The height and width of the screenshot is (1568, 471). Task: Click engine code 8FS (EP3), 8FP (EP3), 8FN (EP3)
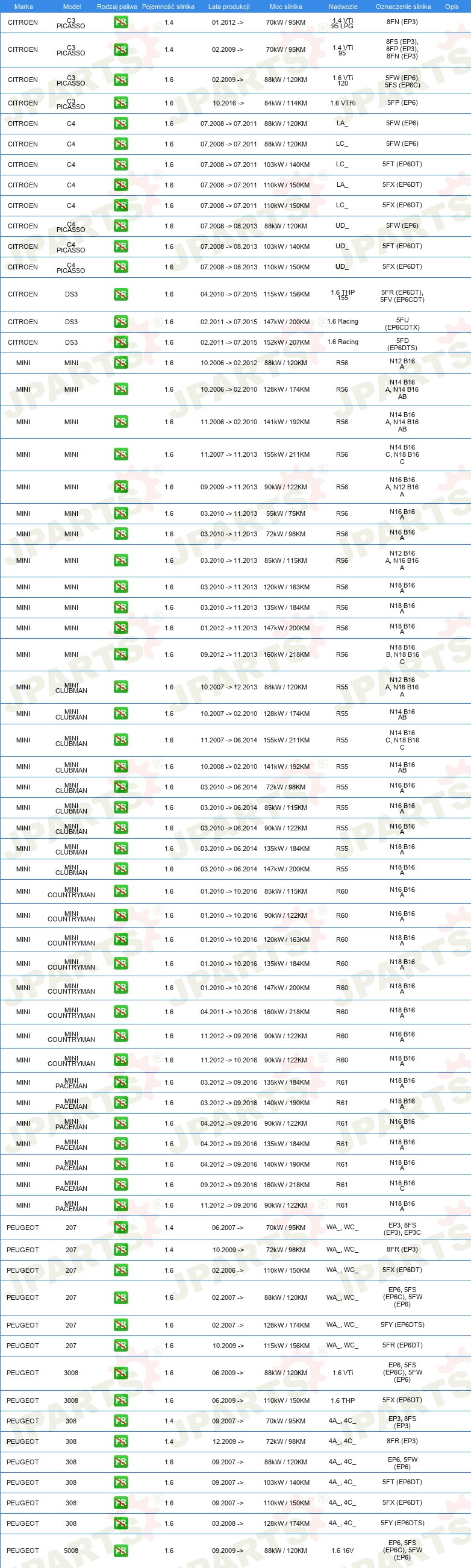click(x=402, y=49)
